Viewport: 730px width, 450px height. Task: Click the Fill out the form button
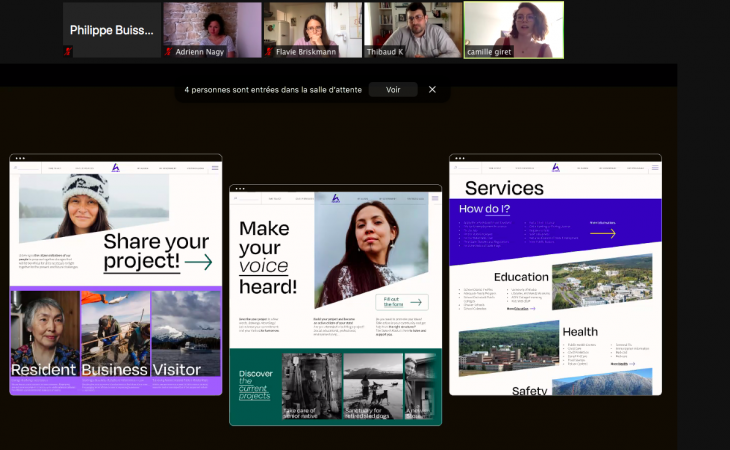click(x=404, y=301)
